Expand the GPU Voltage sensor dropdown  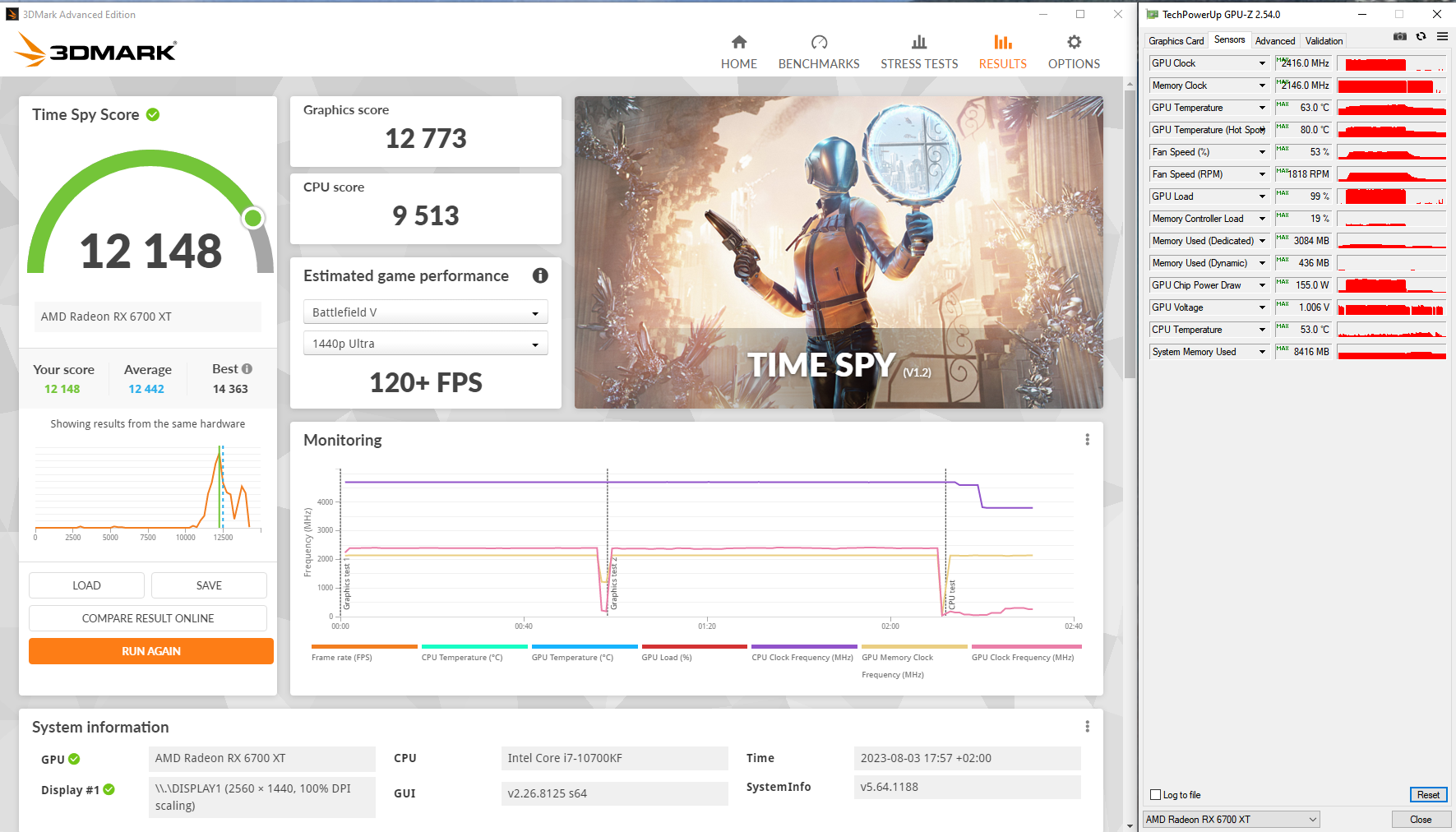[x=1262, y=307]
